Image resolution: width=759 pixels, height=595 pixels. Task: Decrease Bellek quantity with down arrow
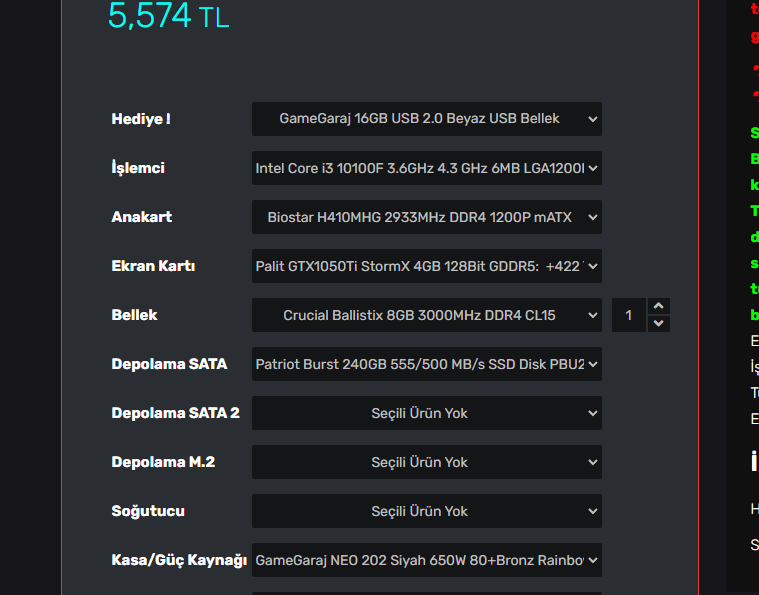(658, 323)
